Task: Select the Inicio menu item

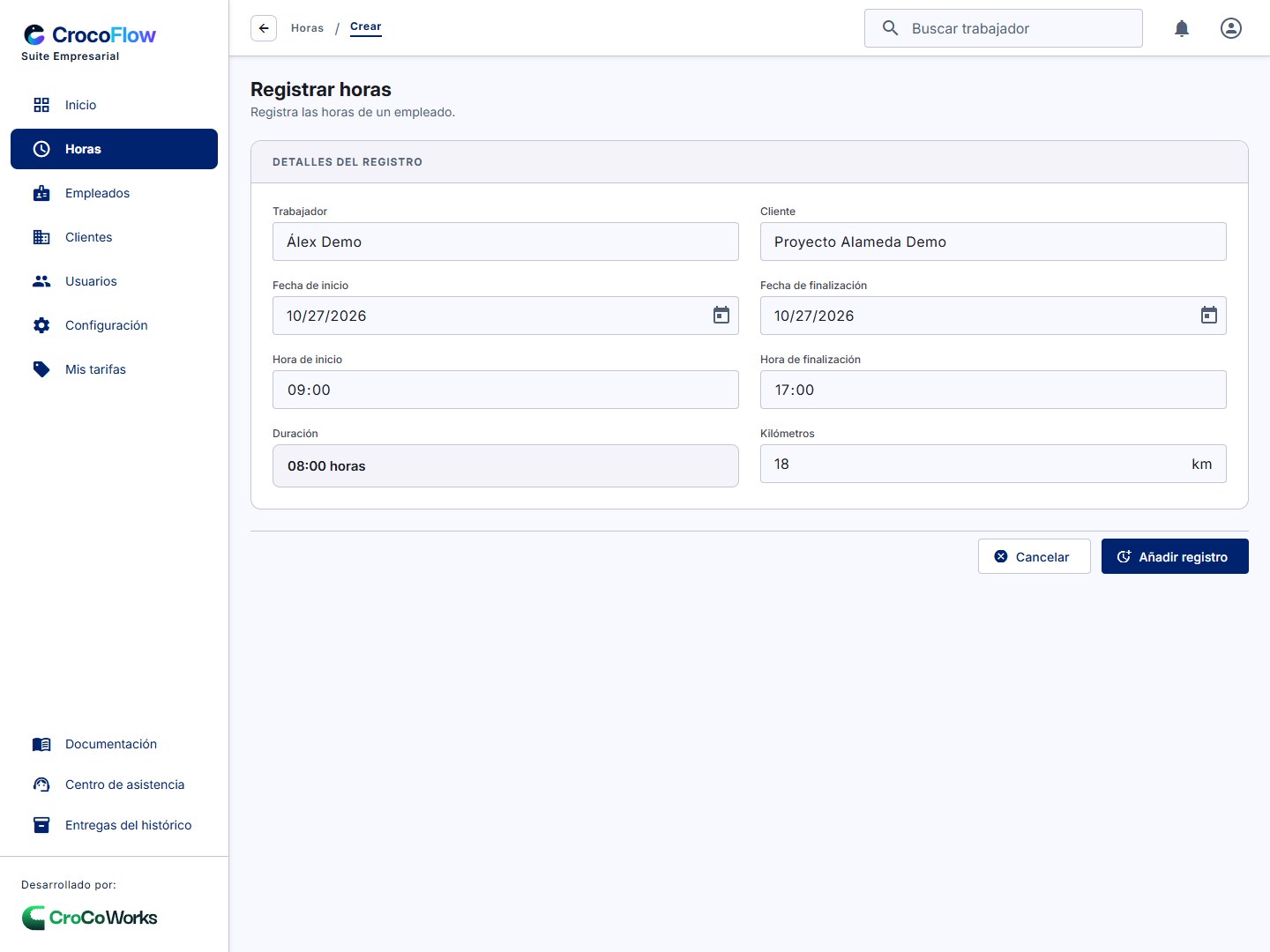Action: pos(114,105)
